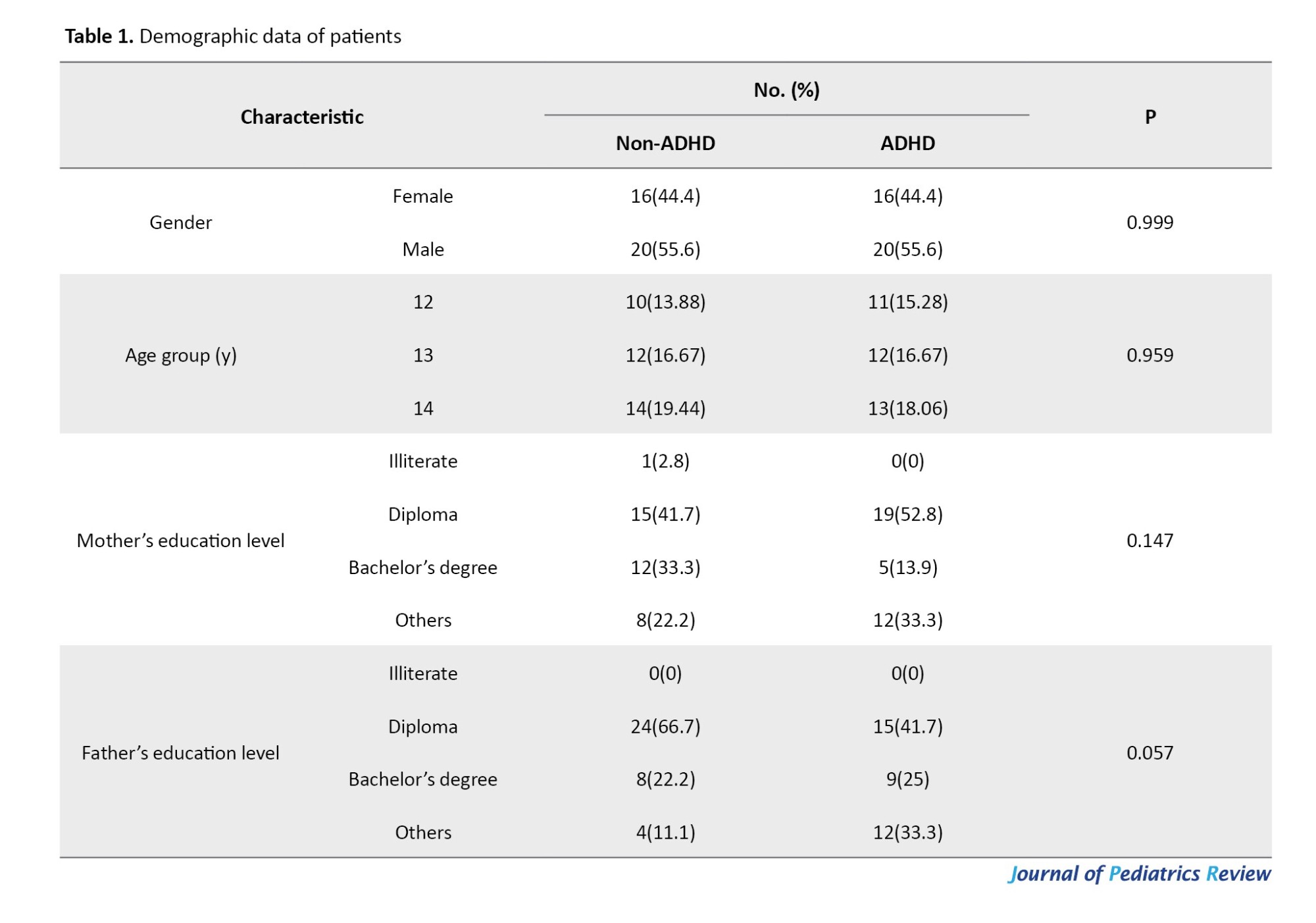The image size is (1316, 923).
Task: Click the Gender P value 0.999
Action: pos(1150,223)
